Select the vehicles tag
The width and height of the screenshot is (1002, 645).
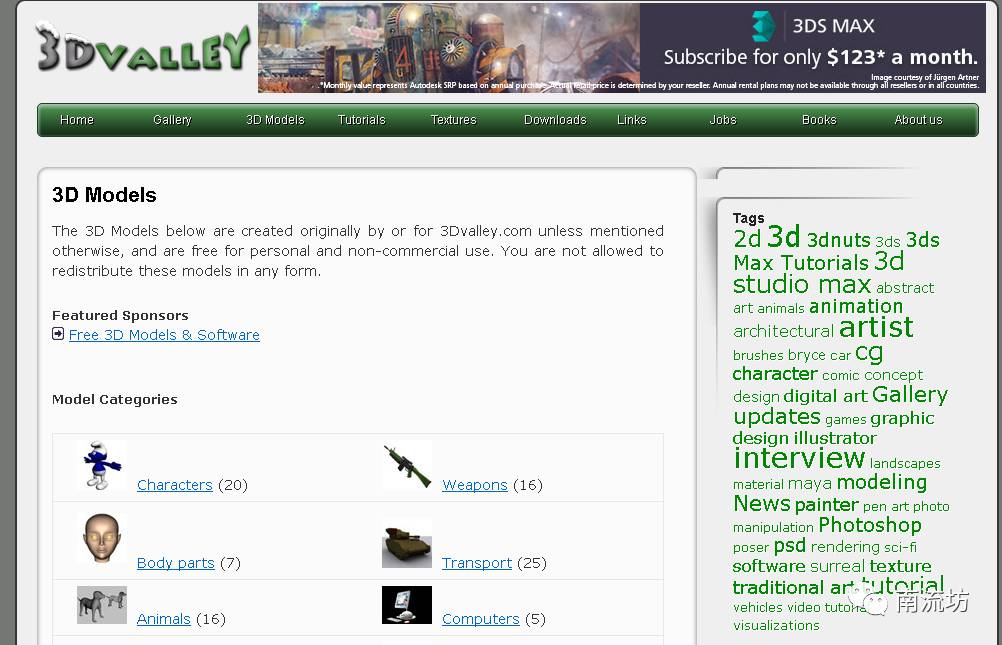point(758,607)
